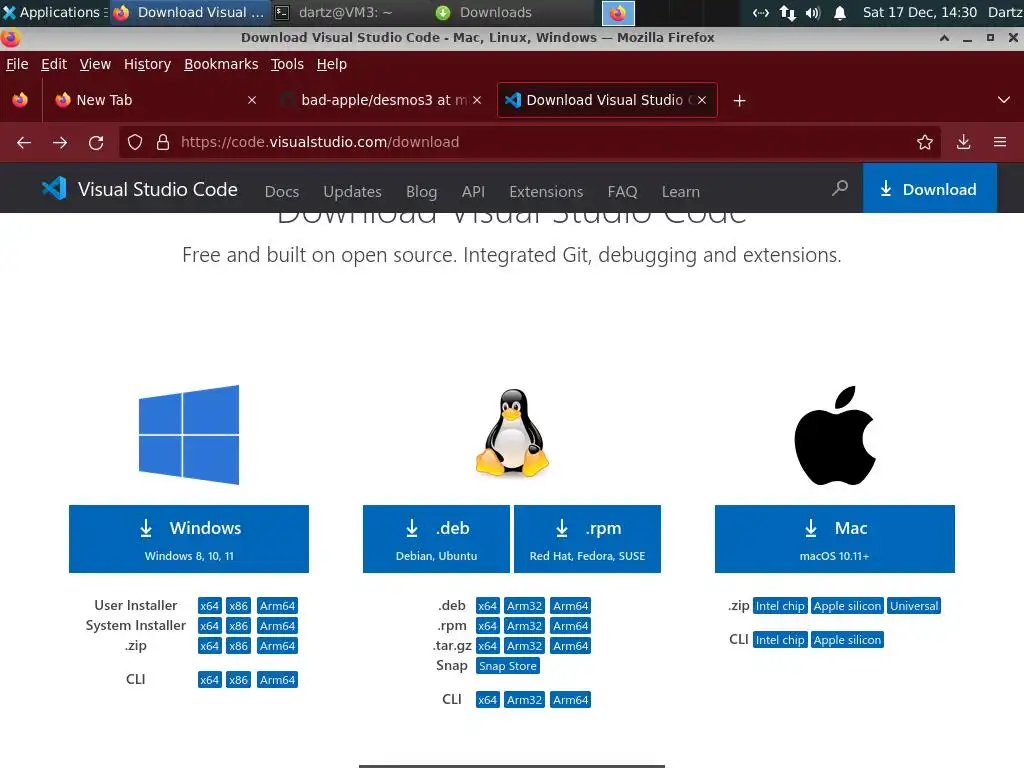Open the Docs link in the site navigation
Viewport: 1024px width, 768px height.
282,191
